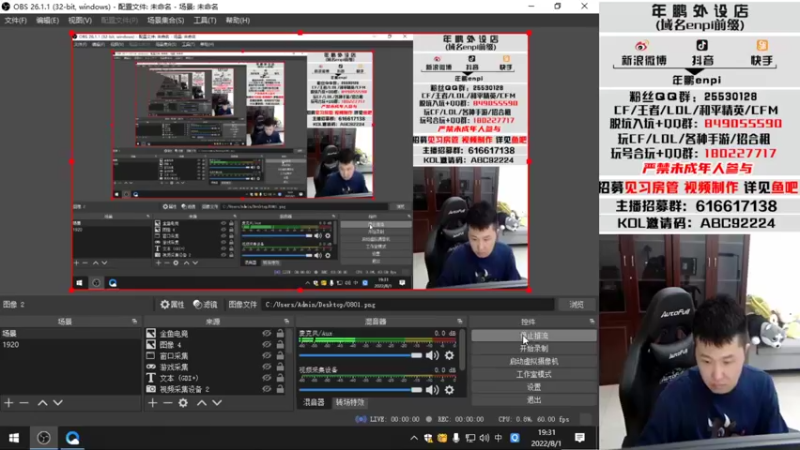The height and width of the screenshot is (450, 800).
Task: Mute the 视频采集设备 mixer channel
Action: 433,390
